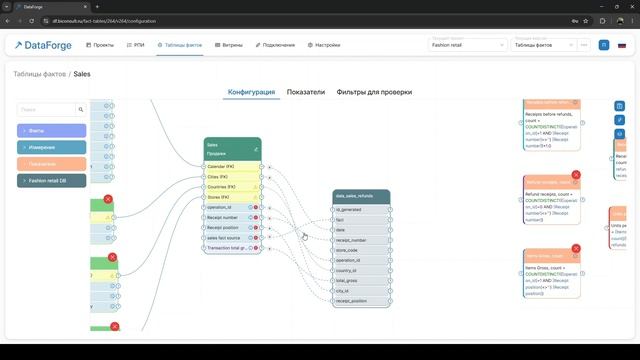The image size is (640, 360).
Task: Switch language via the Russian flag
Action: click(622, 45)
